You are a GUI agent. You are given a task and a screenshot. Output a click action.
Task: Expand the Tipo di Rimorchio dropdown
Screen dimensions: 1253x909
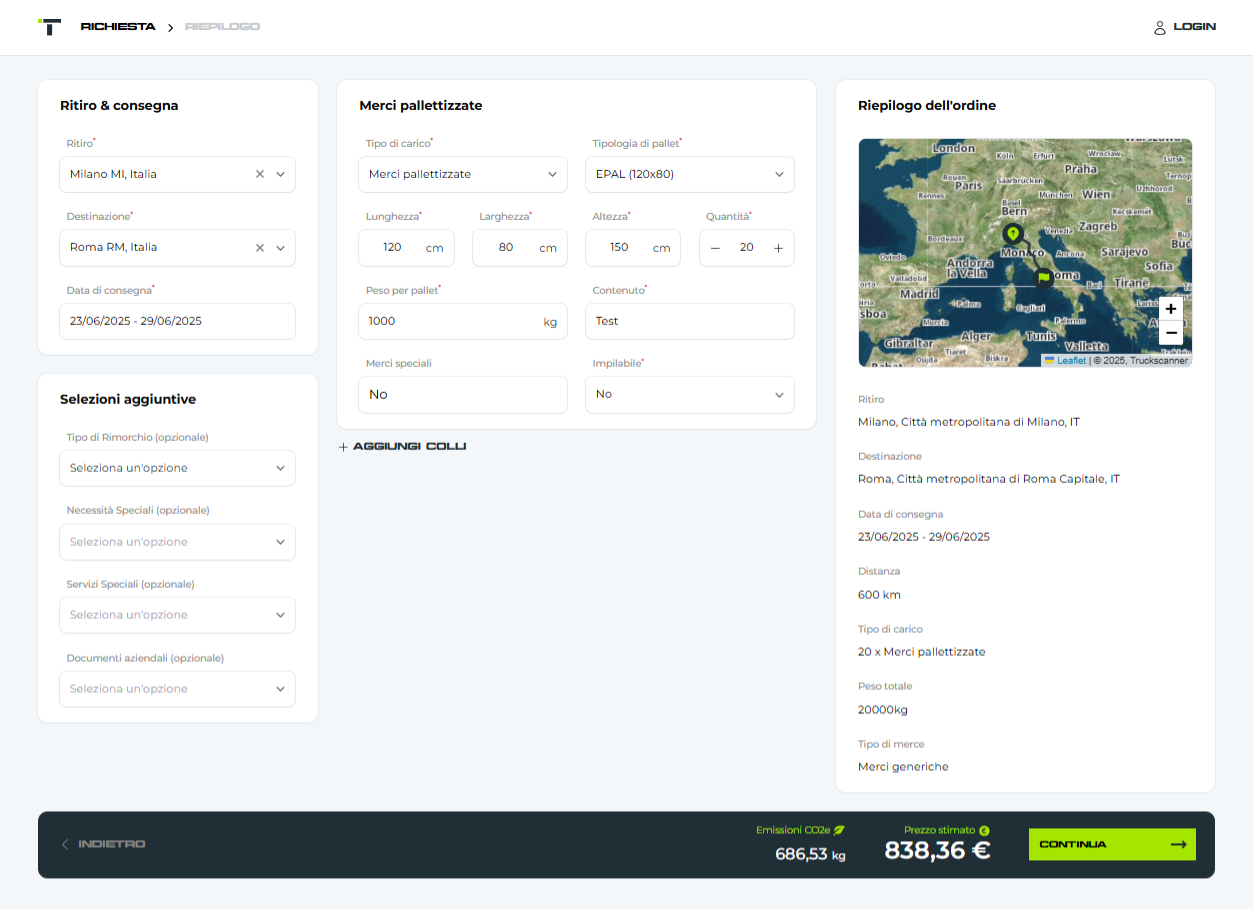[x=177, y=468]
